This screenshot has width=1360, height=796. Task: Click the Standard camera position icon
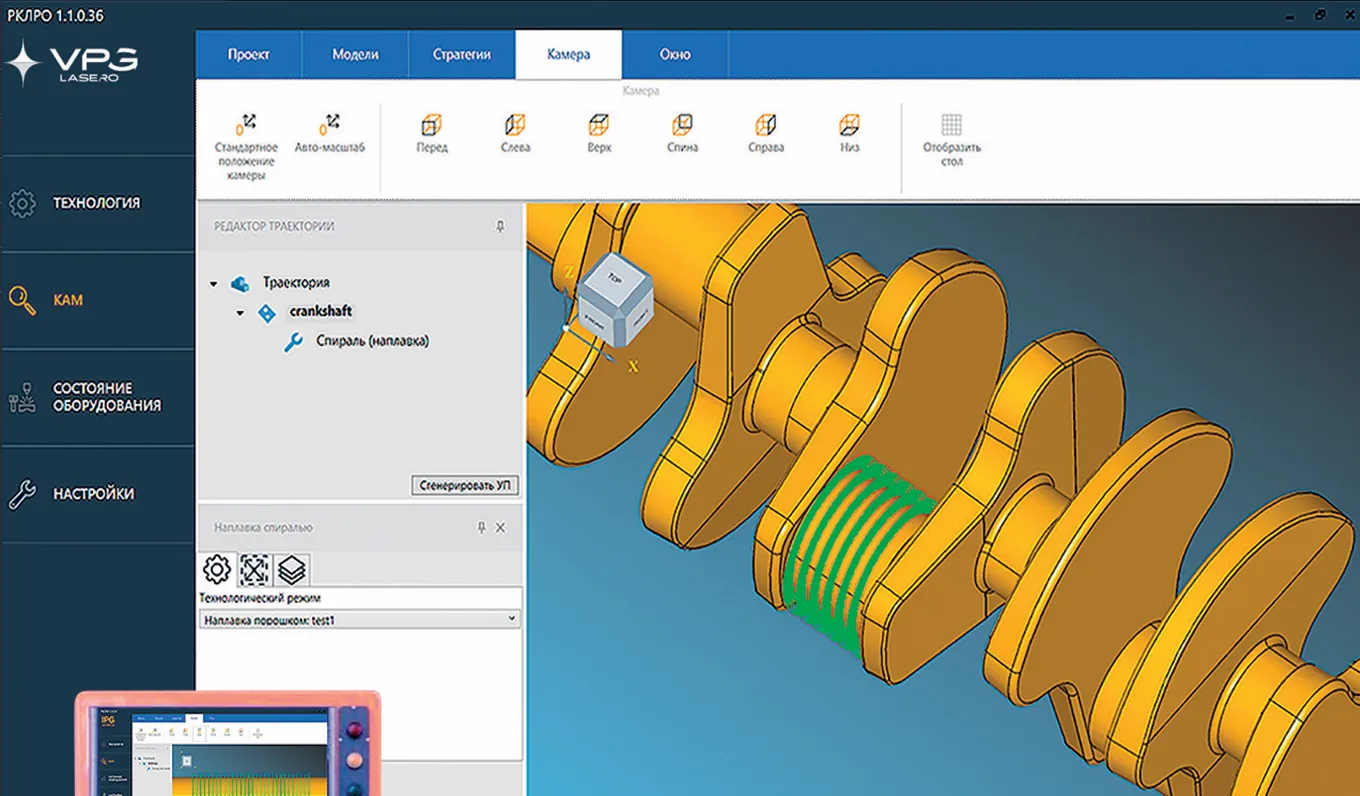(245, 125)
